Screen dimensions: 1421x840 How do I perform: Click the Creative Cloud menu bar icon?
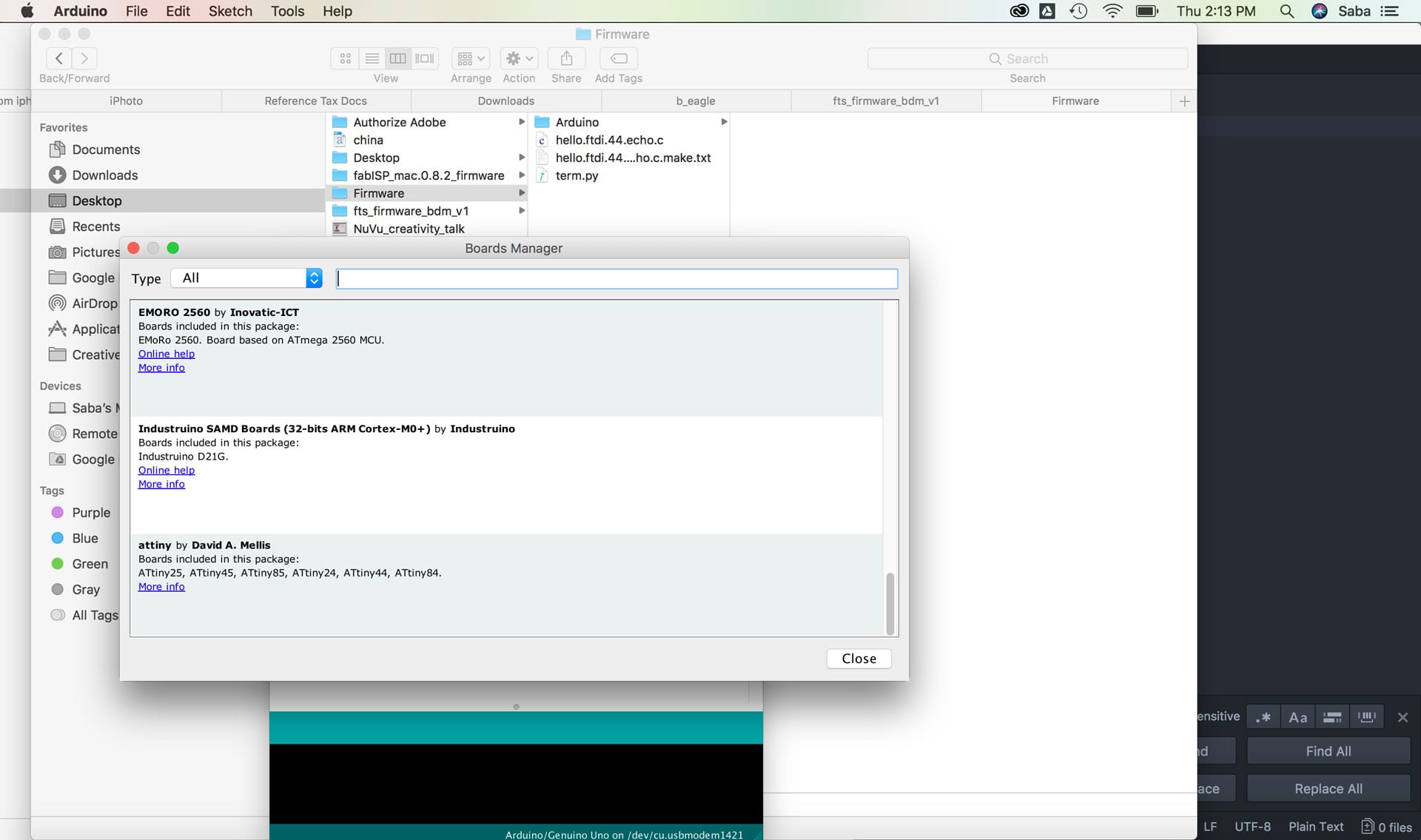click(1019, 11)
